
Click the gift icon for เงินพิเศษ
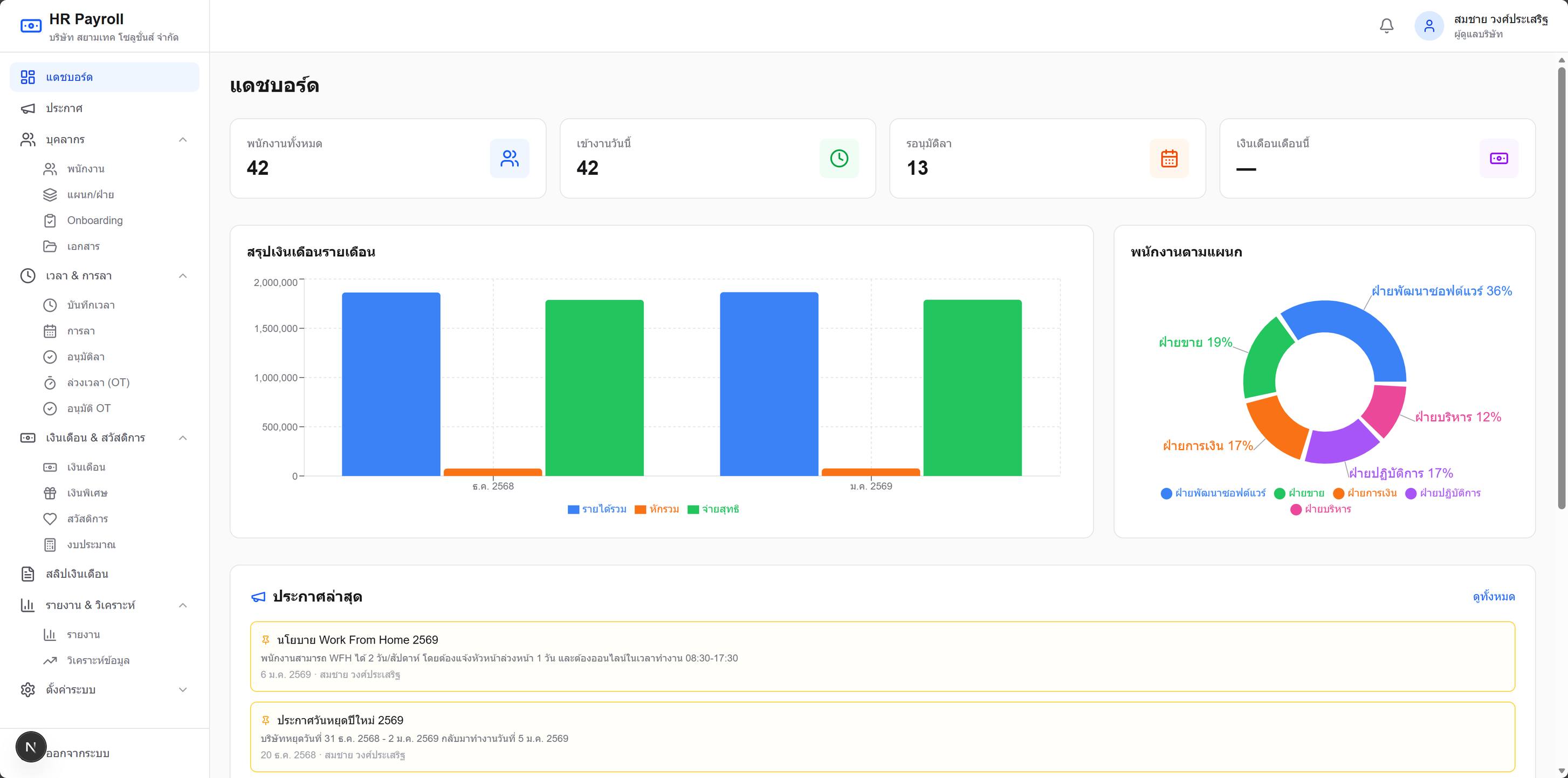pos(50,493)
